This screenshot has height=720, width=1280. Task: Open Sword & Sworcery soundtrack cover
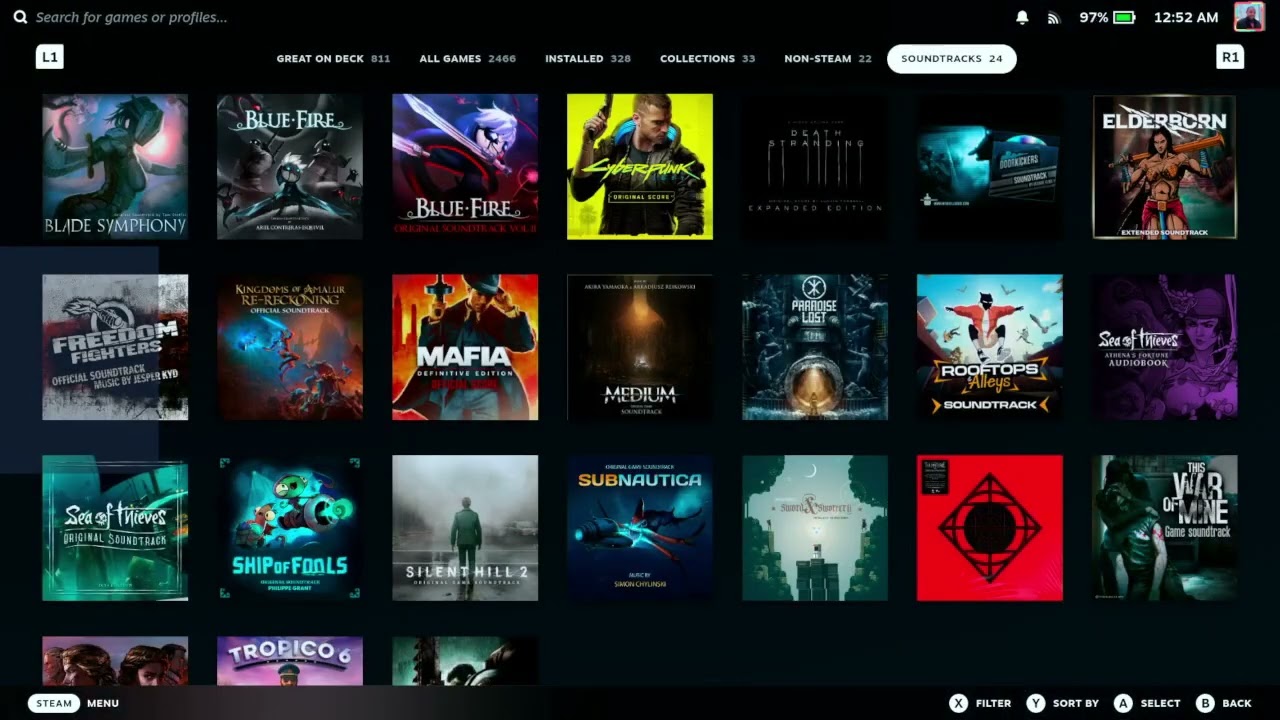tap(815, 528)
